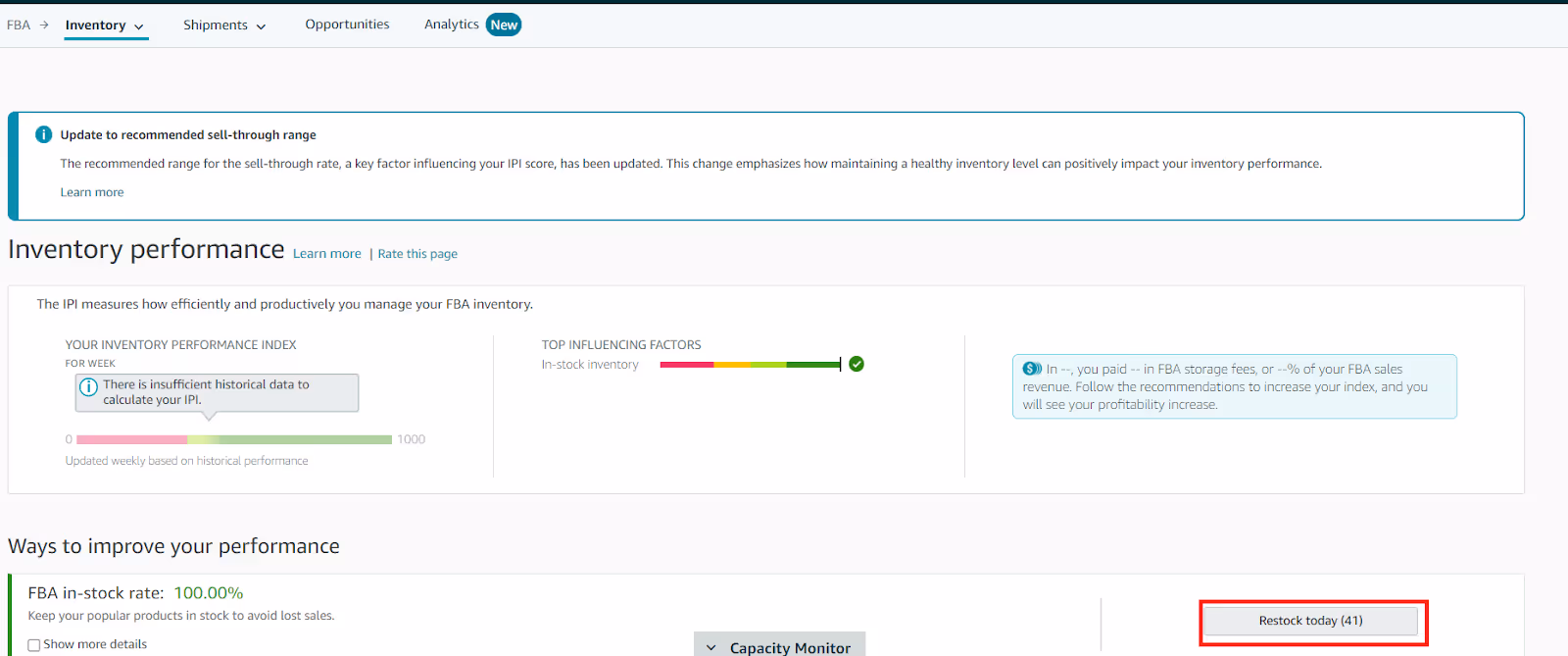
Task: Click the 1000 maximum value on the IPI scale
Action: click(412, 439)
